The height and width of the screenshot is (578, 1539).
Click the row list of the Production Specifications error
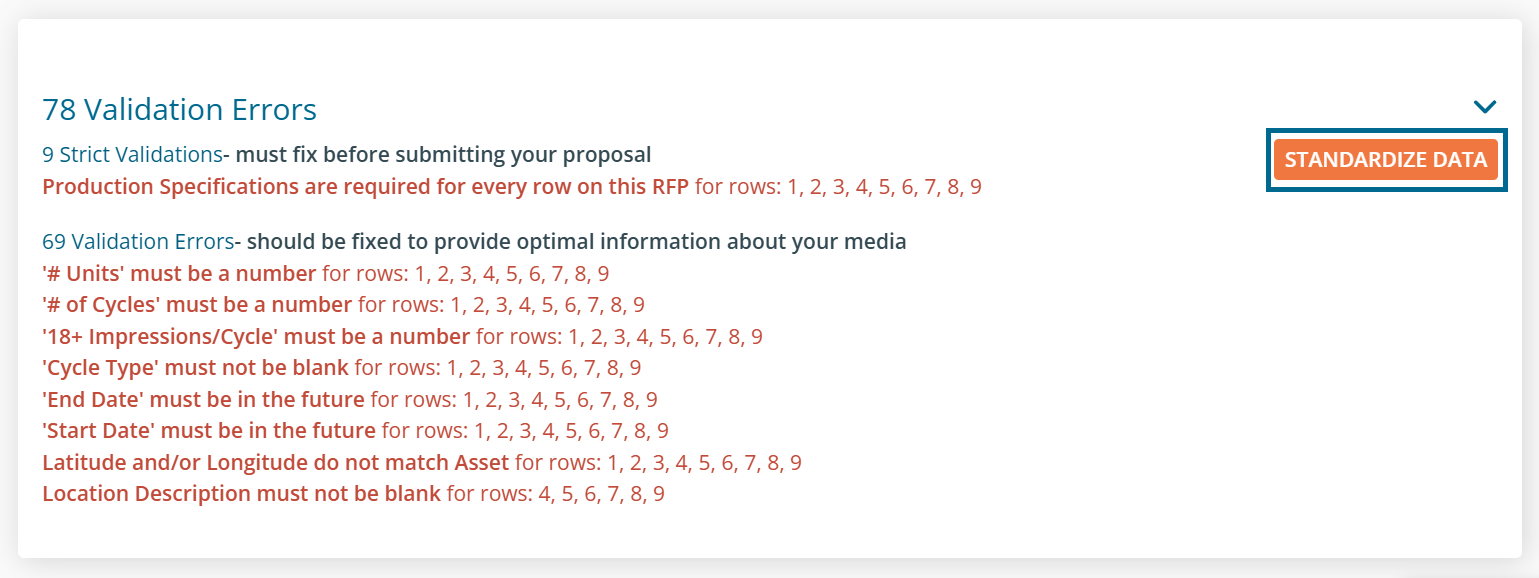click(x=838, y=187)
